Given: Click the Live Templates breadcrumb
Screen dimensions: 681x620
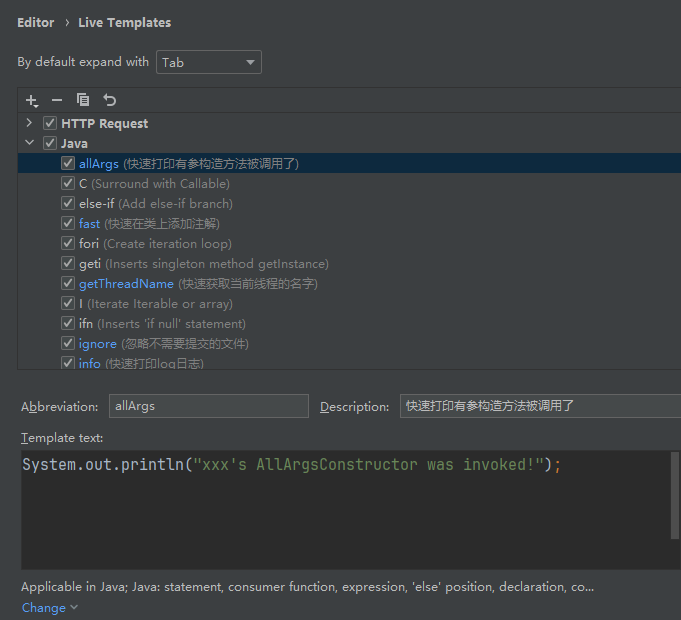Looking at the screenshot, I should click(125, 23).
